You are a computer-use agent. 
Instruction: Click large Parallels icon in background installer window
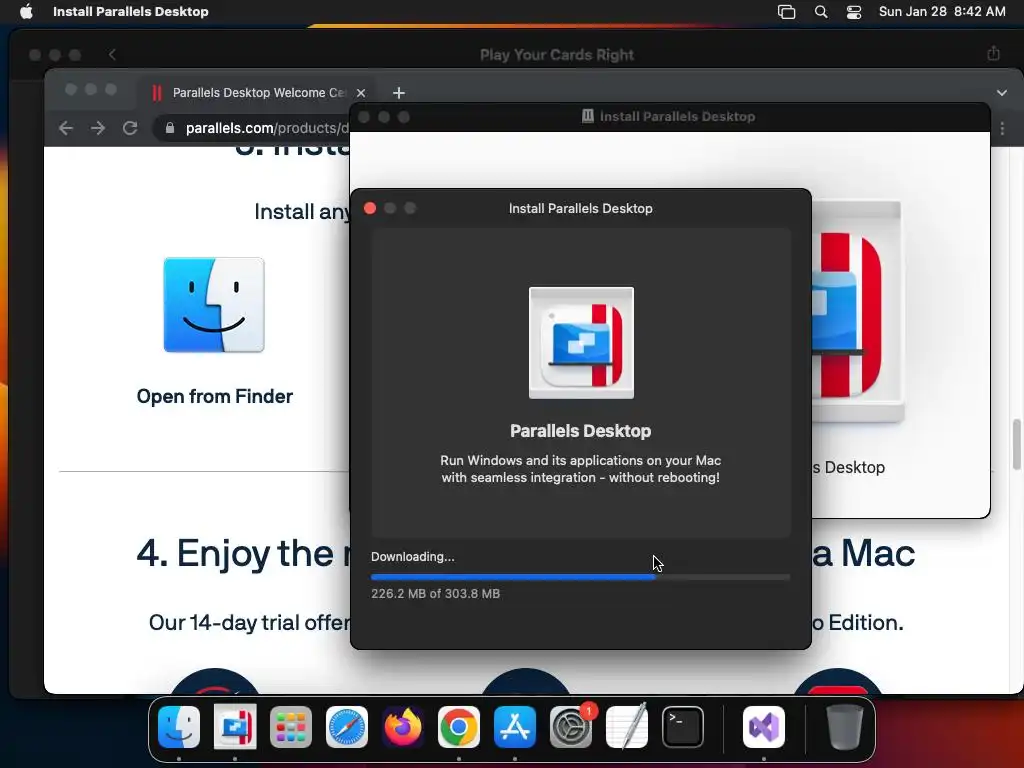(857, 312)
